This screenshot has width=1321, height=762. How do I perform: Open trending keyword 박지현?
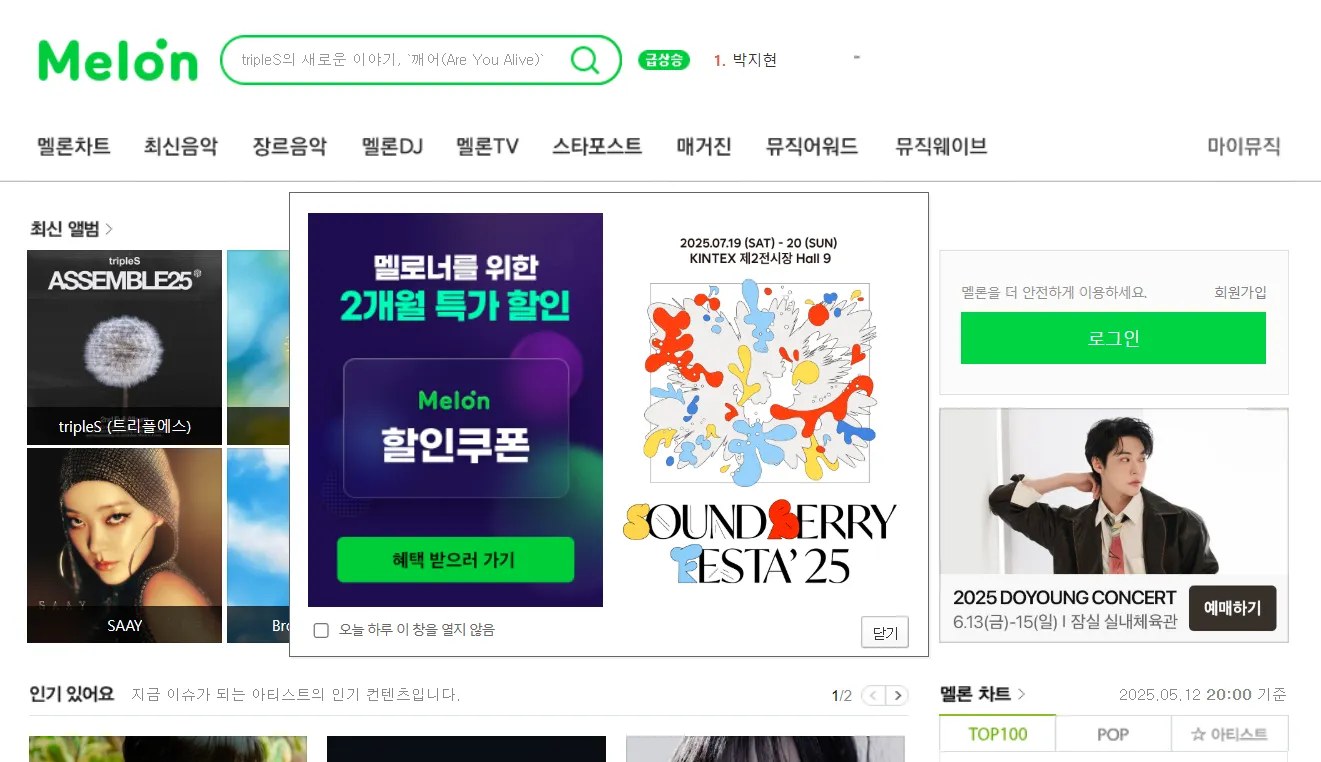pos(754,60)
